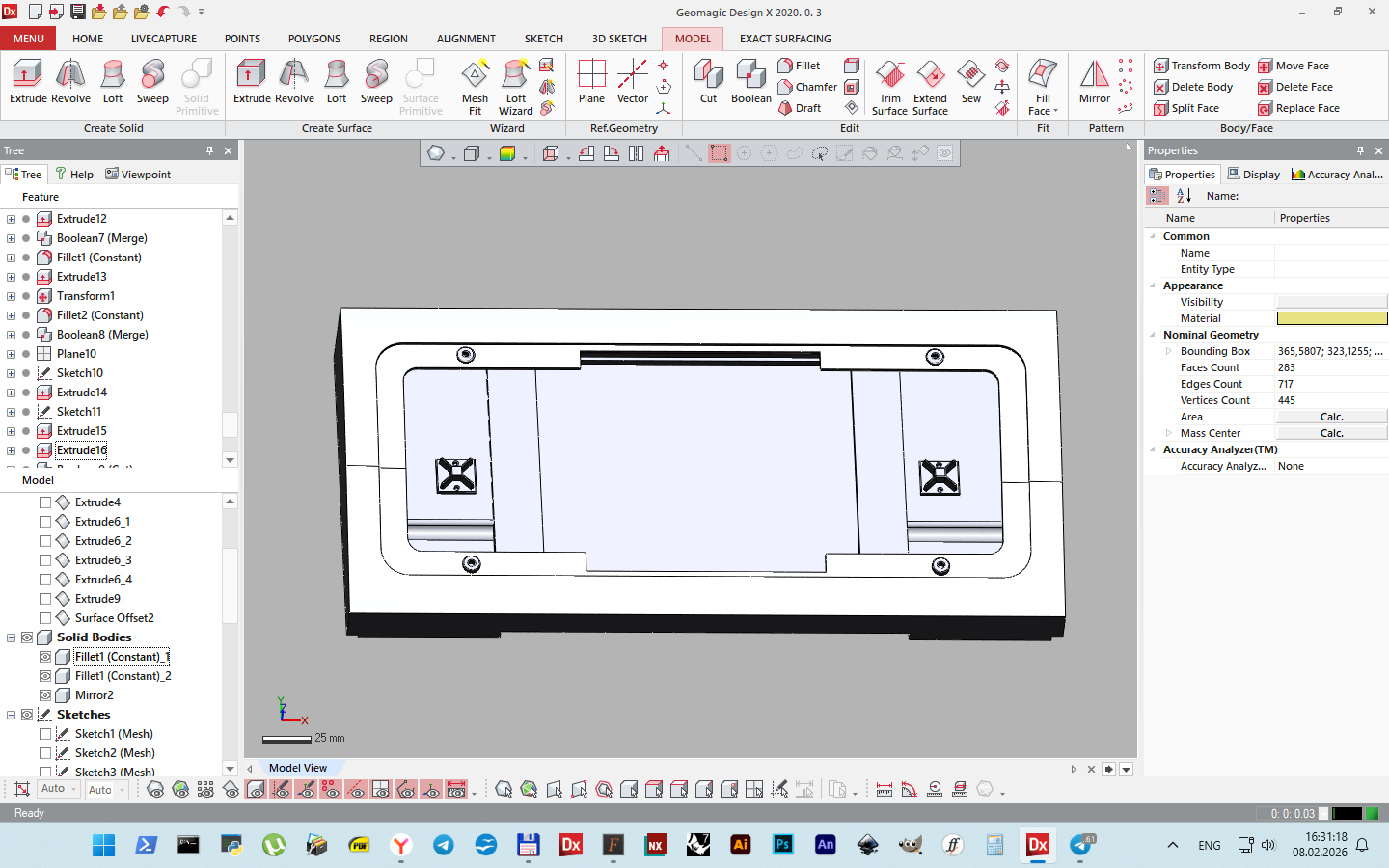
Task: Select the Extend Surface tool
Action: 930,87
